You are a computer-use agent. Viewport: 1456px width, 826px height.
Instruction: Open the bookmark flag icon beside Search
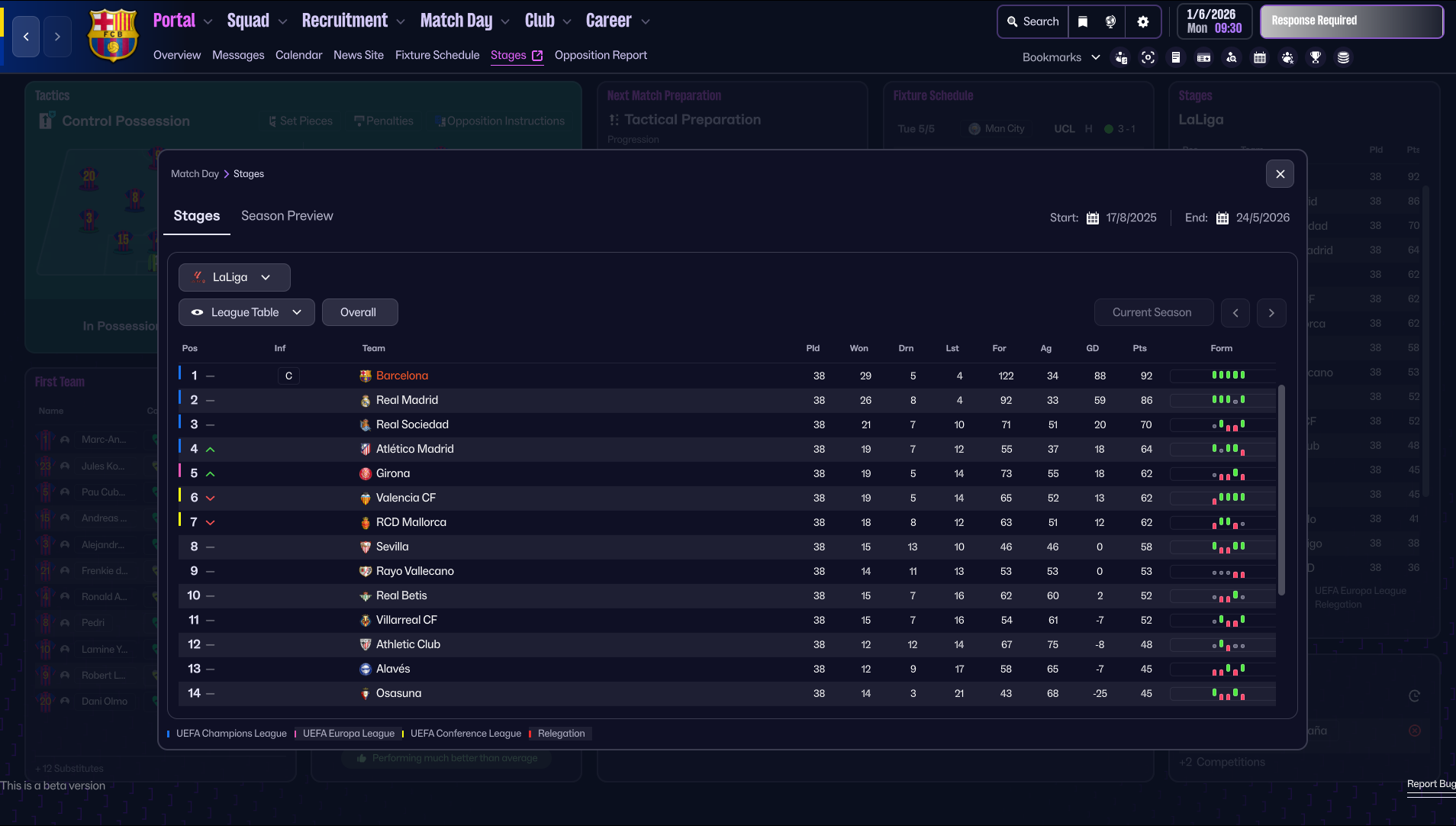click(x=1082, y=21)
